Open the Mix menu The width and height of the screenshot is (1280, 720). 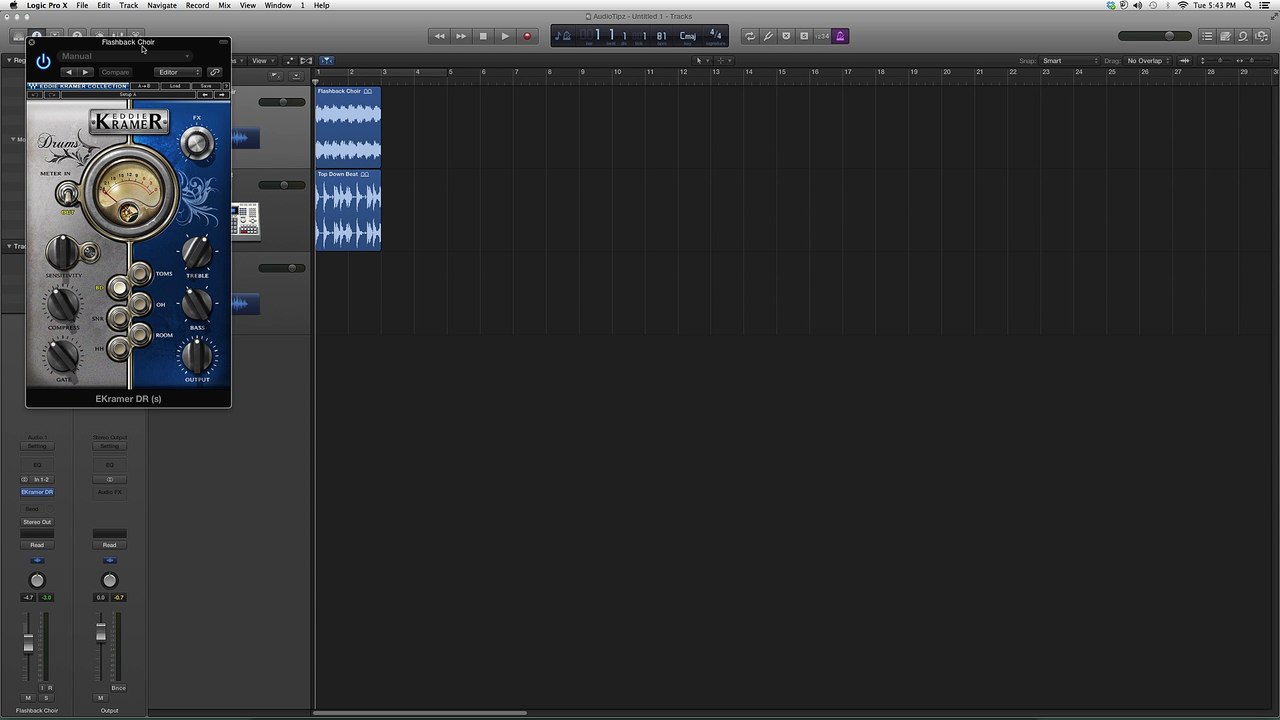224,6
